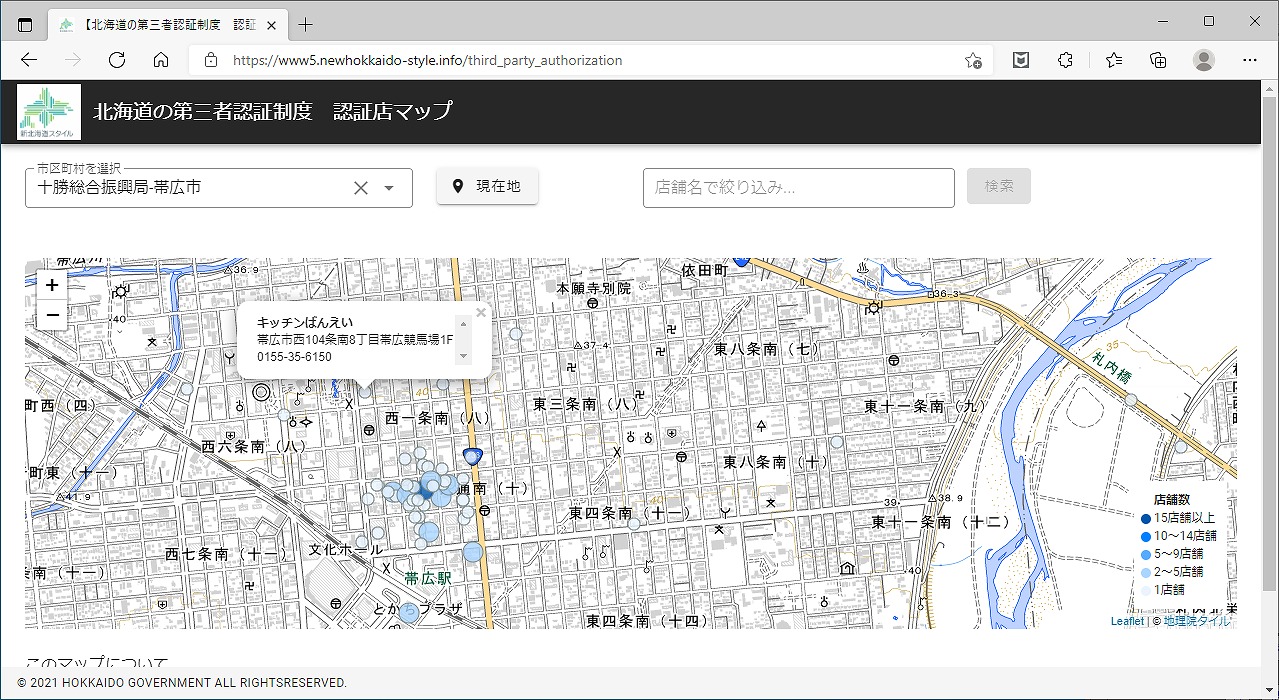Open the Leaflet attribution link
This screenshot has height=700, width=1279.
click(1127, 621)
